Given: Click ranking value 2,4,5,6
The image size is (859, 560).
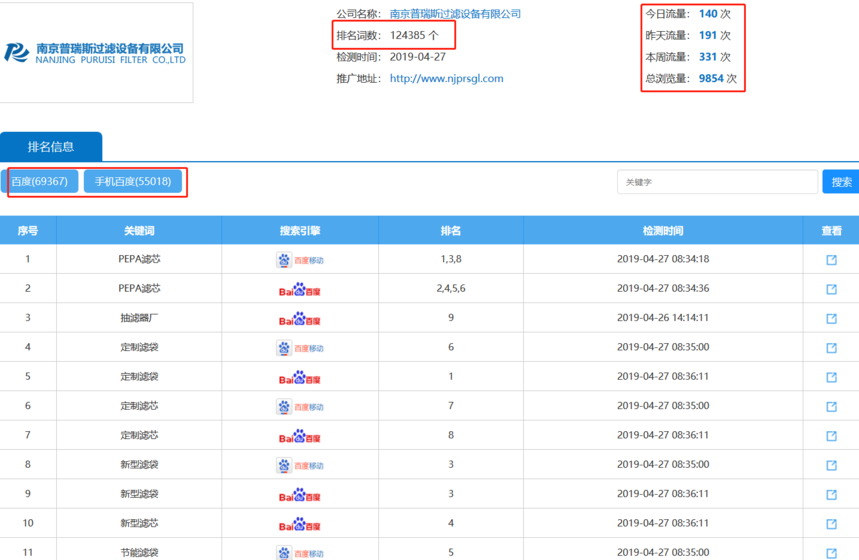Looking at the screenshot, I should pyautogui.click(x=451, y=288).
